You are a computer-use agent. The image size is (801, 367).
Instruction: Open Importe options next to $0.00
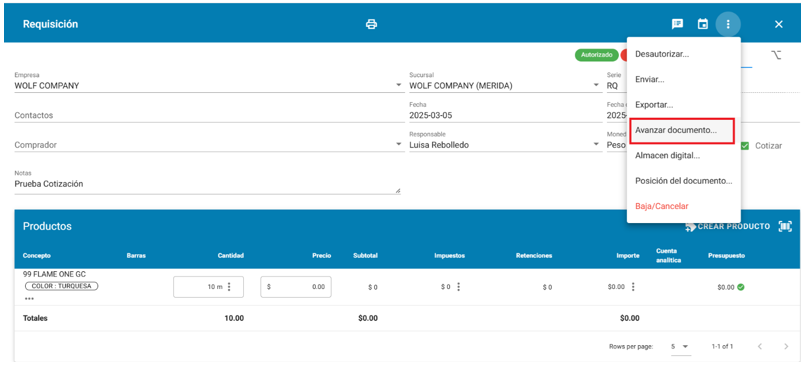tap(633, 287)
